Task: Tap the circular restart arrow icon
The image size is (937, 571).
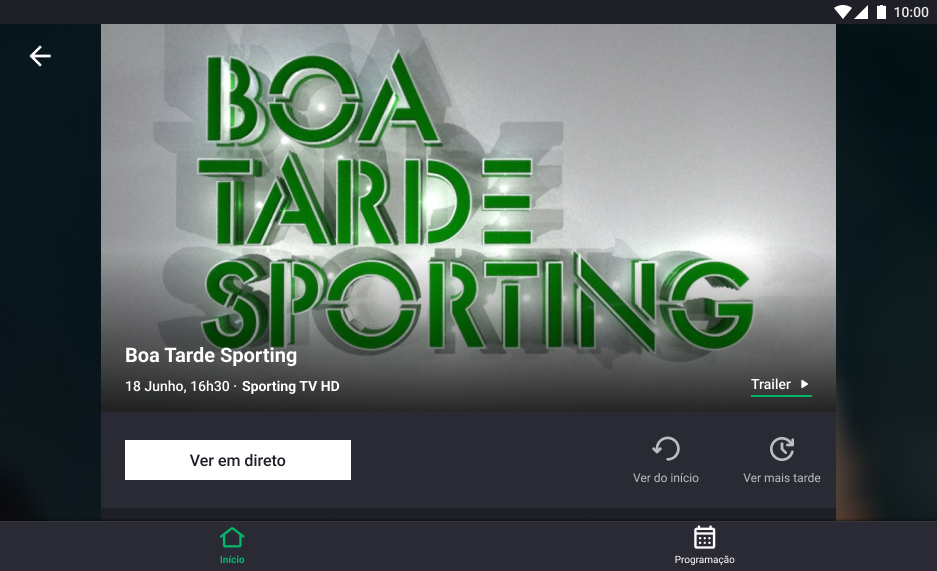Action: tap(666, 449)
